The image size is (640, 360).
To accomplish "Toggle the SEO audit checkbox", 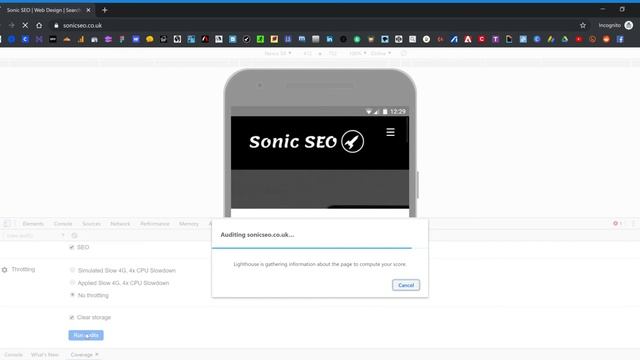I will pyautogui.click(x=72, y=247).
